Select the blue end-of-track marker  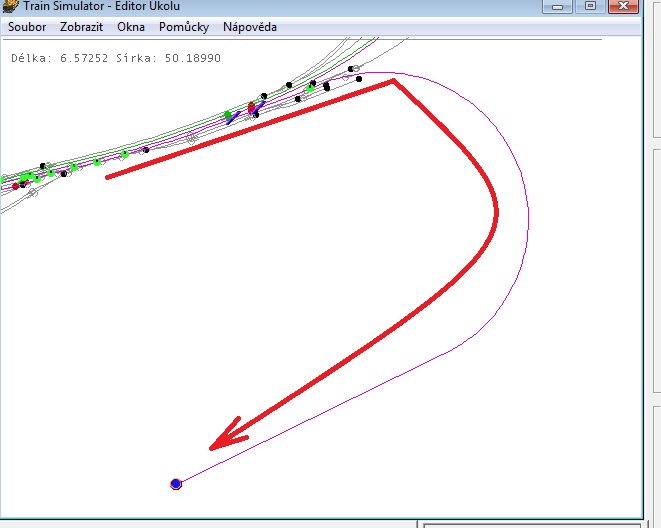[x=176, y=484]
